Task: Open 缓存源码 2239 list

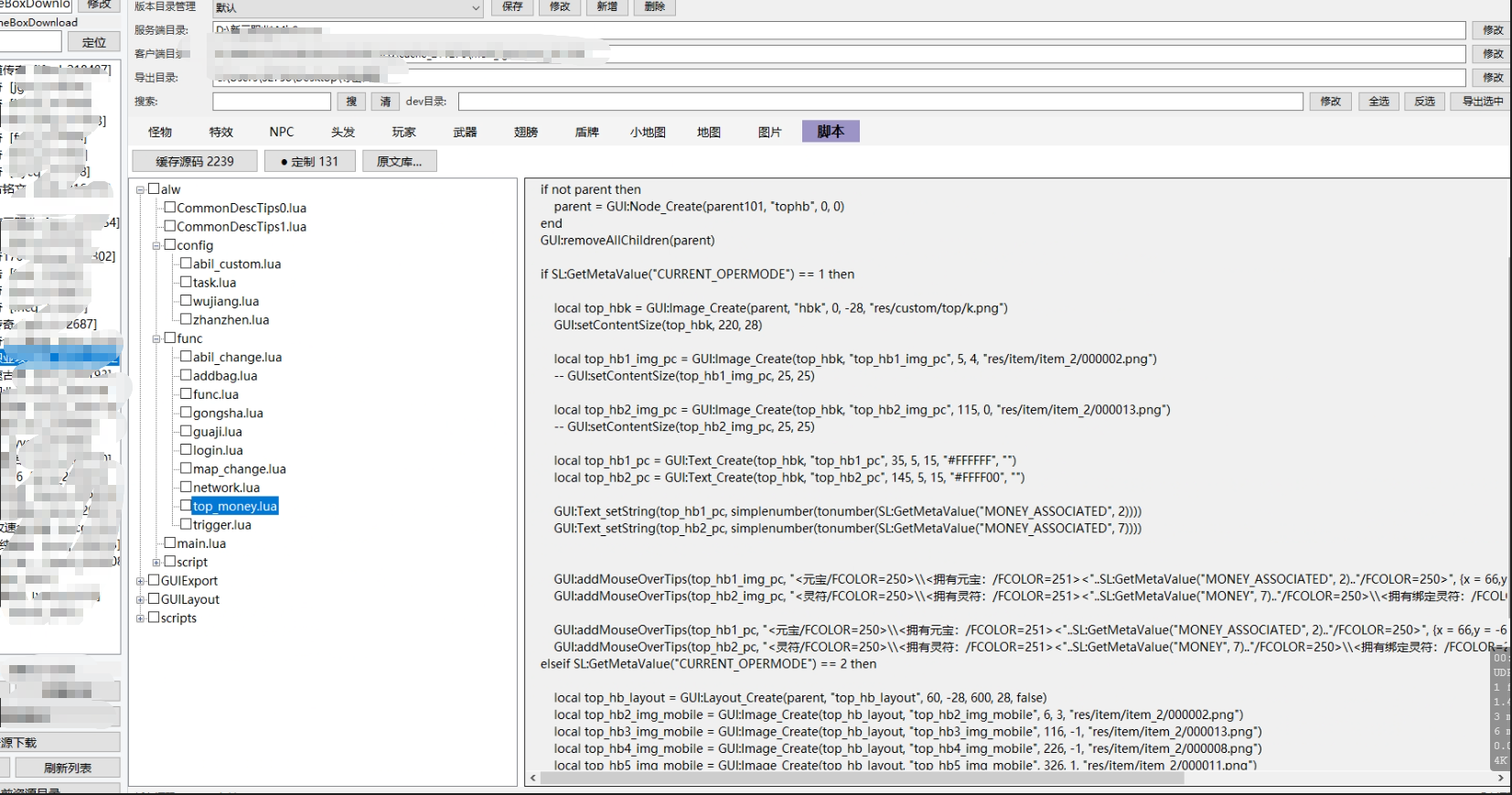Action: click(195, 161)
